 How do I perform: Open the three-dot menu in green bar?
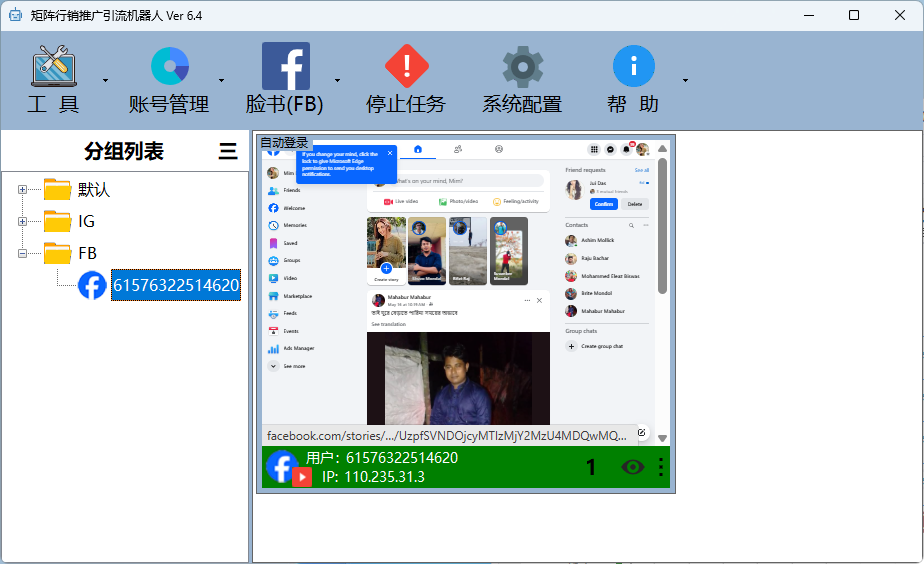tap(661, 467)
